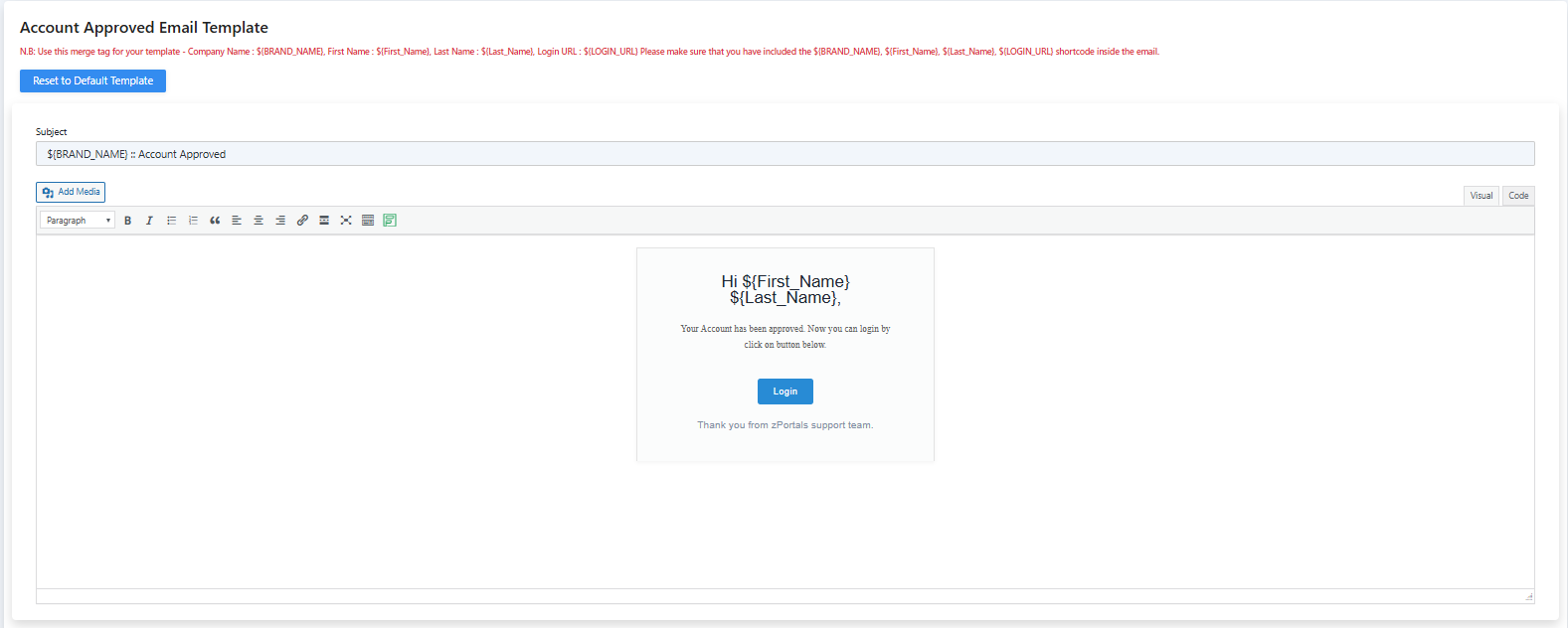The width and height of the screenshot is (1568, 628).
Task: Center align the text
Action: click(259, 221)
